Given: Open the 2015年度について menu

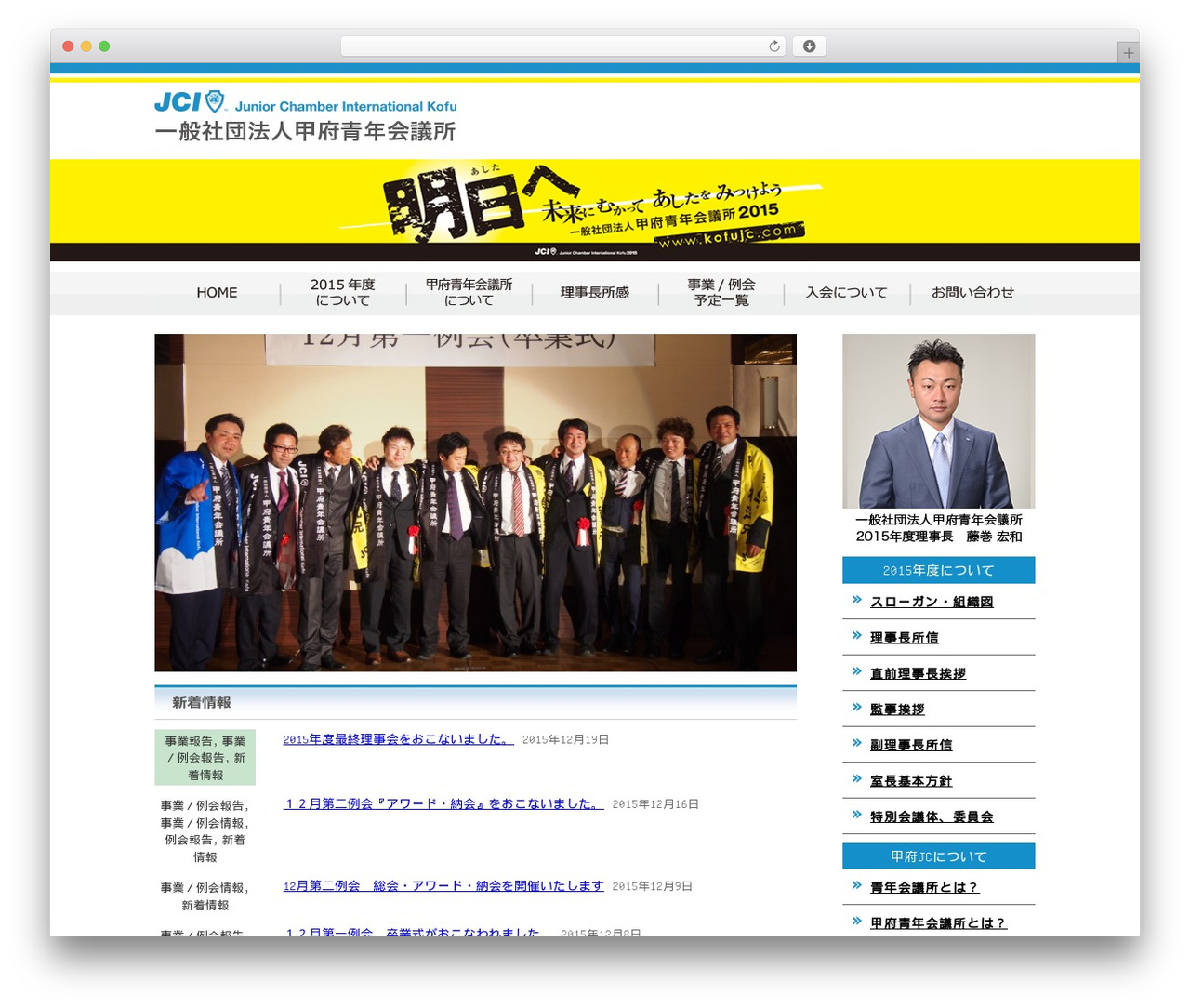Looking at the screenshot, I should (x=342, y=292).
